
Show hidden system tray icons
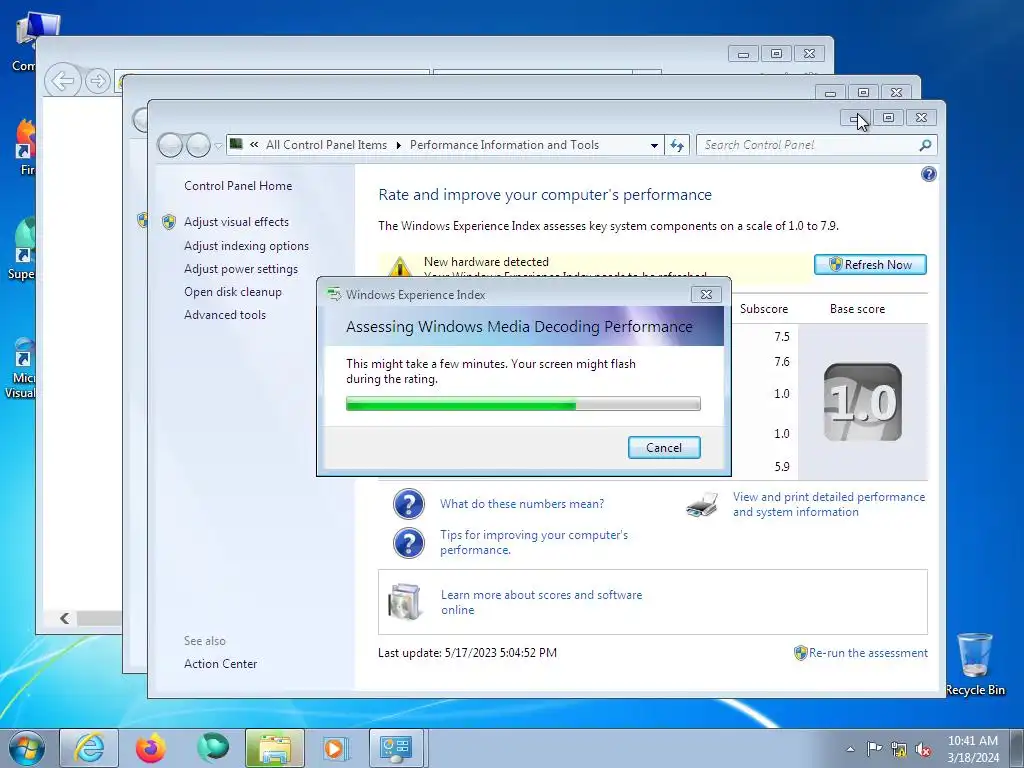click(850, 748)
